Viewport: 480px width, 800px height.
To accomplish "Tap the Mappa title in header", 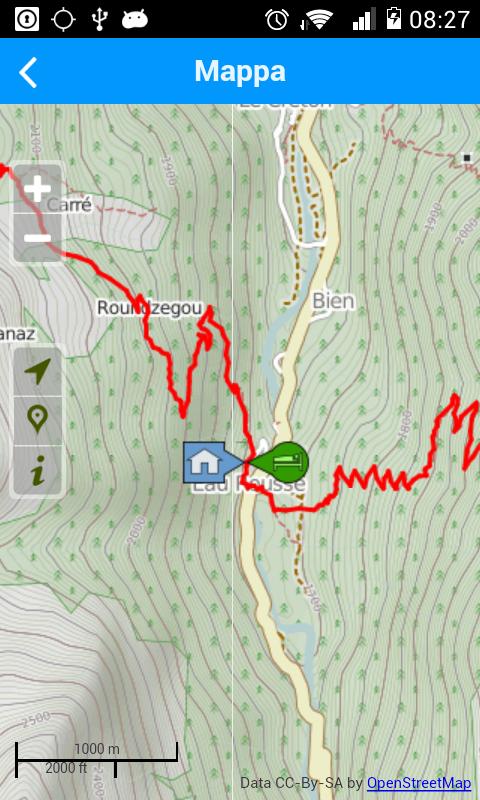I will click(240, 71).
